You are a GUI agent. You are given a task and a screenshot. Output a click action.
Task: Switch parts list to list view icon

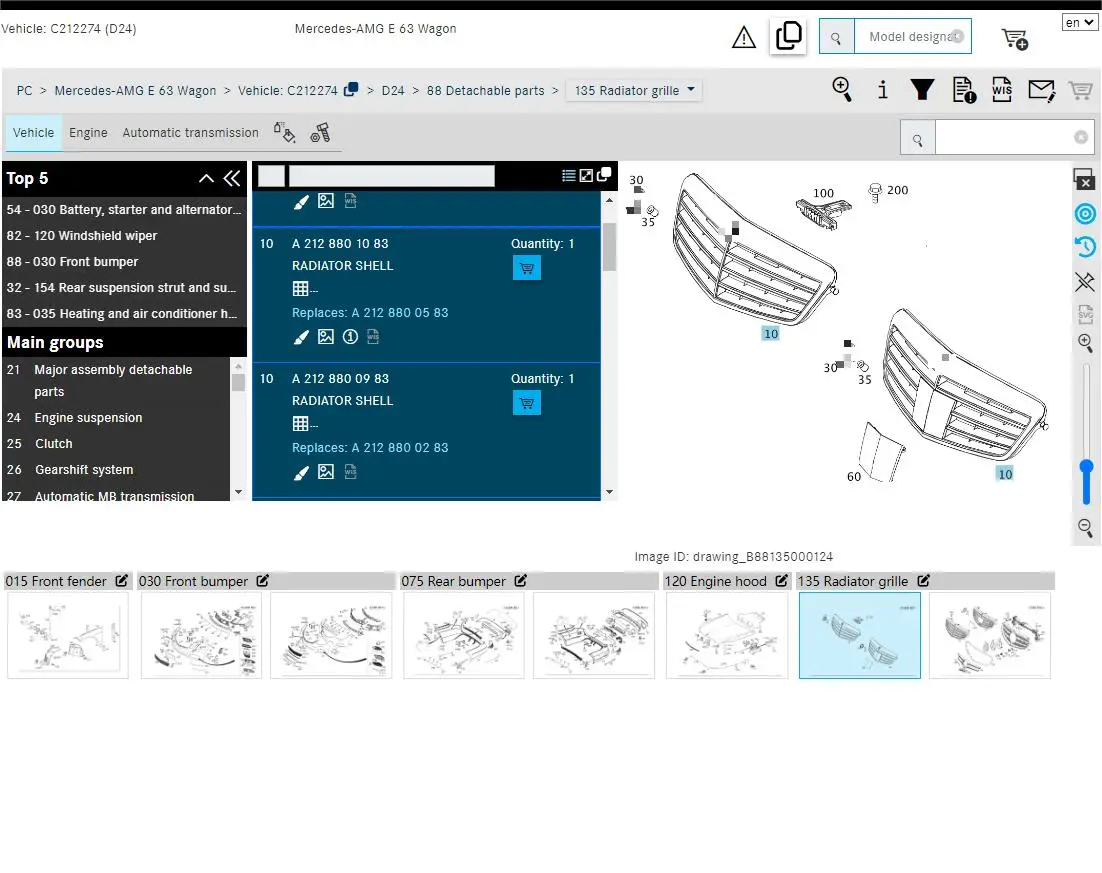(569, 176)
